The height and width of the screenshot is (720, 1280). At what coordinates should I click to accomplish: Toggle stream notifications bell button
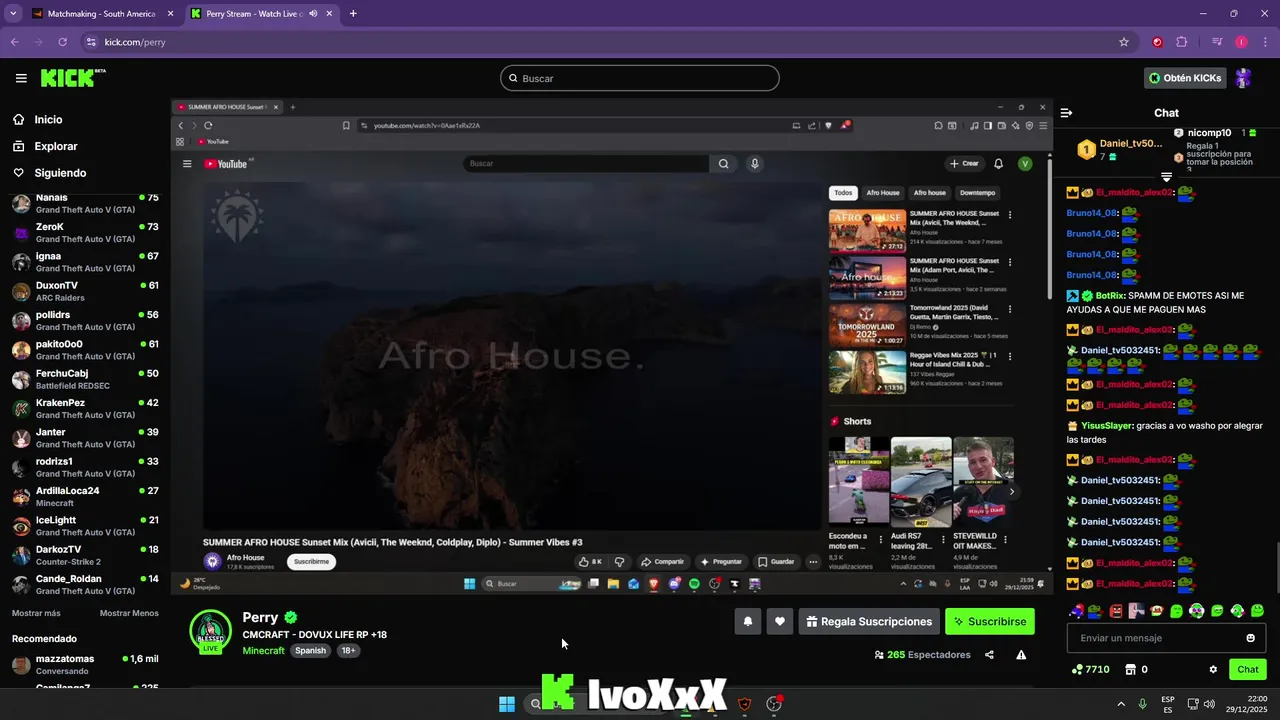point(748,621)
